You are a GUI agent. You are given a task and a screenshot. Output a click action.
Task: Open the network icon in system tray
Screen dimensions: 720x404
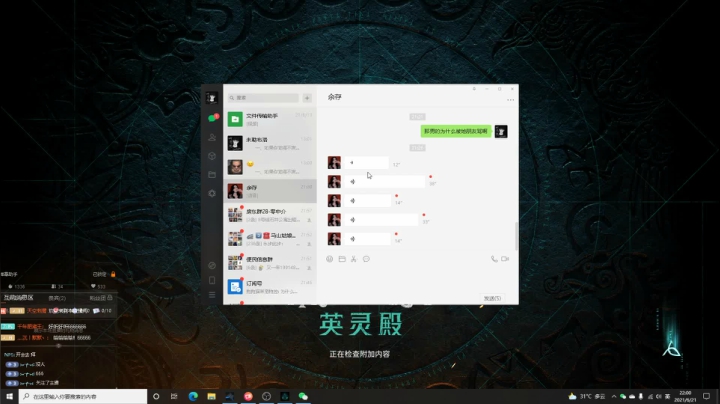(x=650, y=396)
